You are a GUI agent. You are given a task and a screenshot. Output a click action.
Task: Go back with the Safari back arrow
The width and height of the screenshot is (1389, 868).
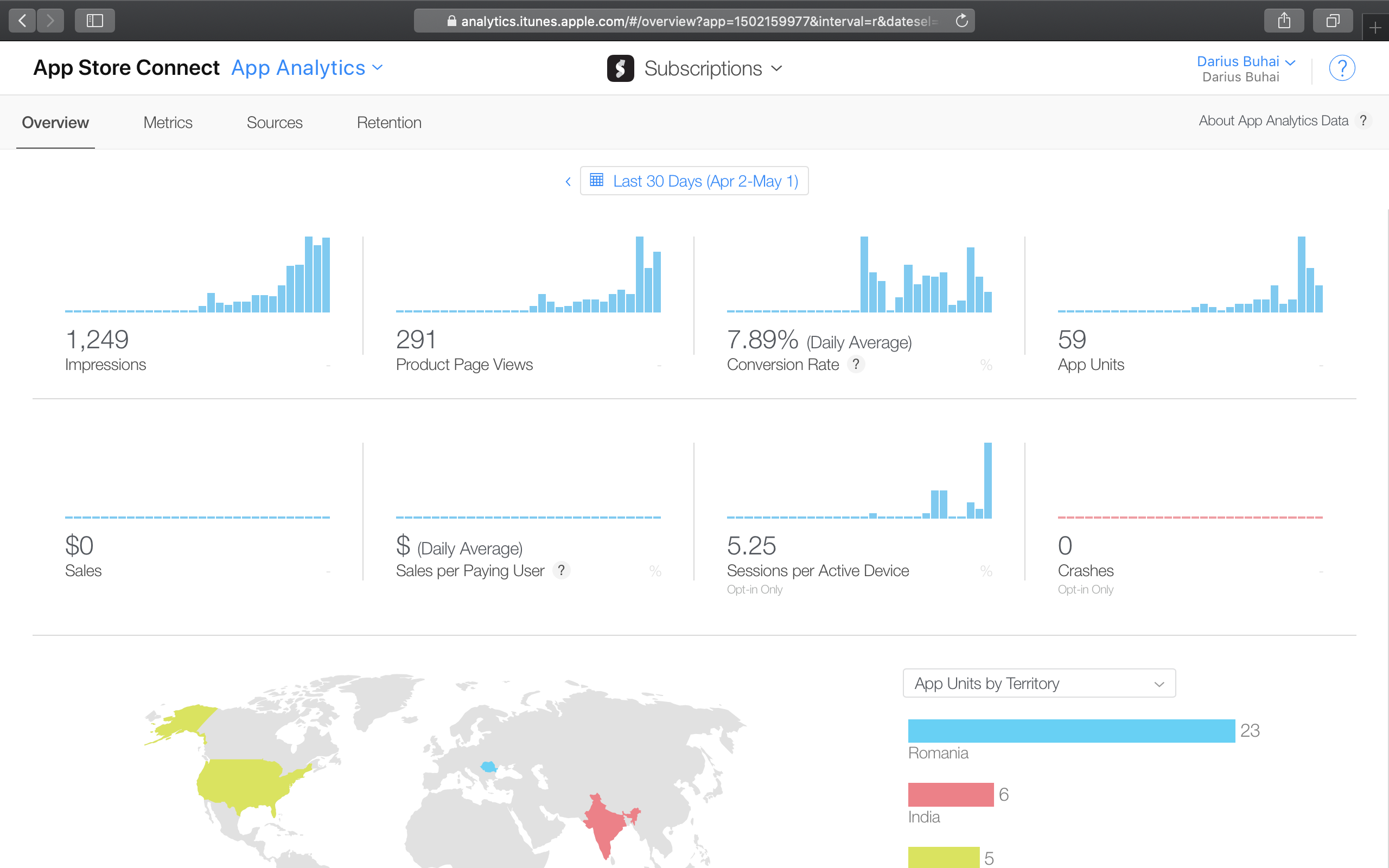(x=22, y=21)
